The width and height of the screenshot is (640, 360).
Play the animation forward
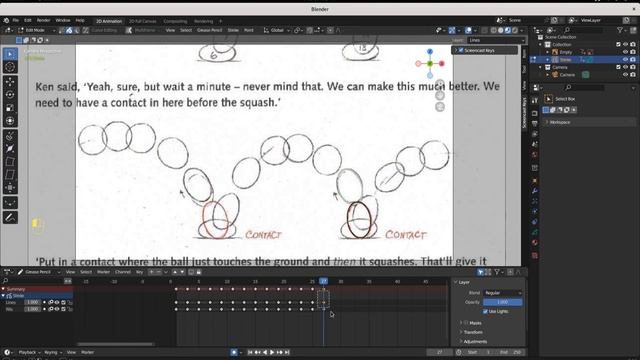(272, 352)
